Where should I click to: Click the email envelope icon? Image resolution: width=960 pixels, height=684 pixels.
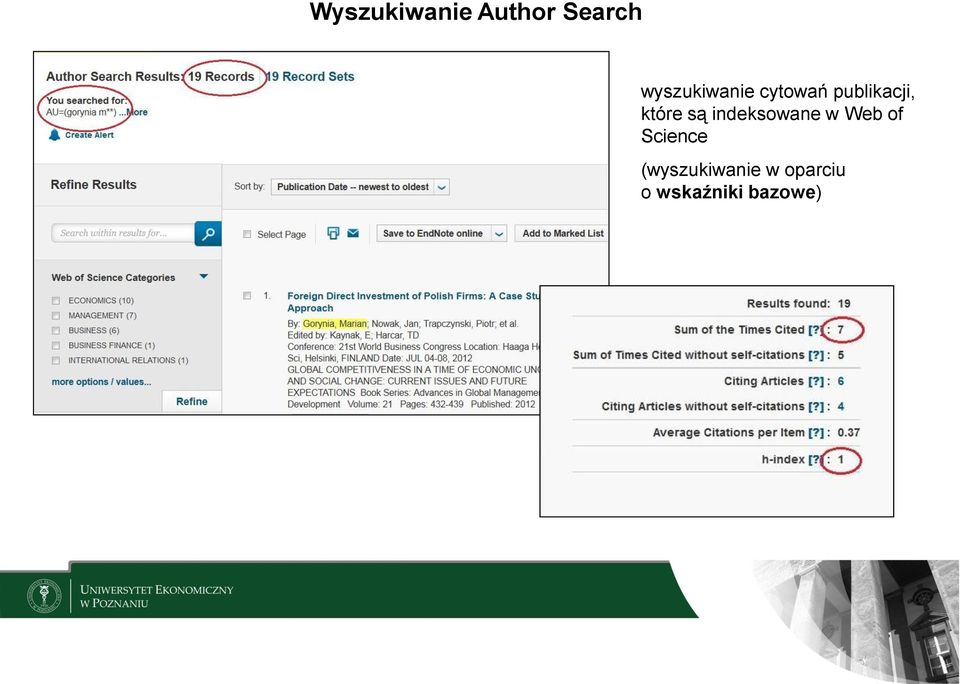[x=353, y=233]
